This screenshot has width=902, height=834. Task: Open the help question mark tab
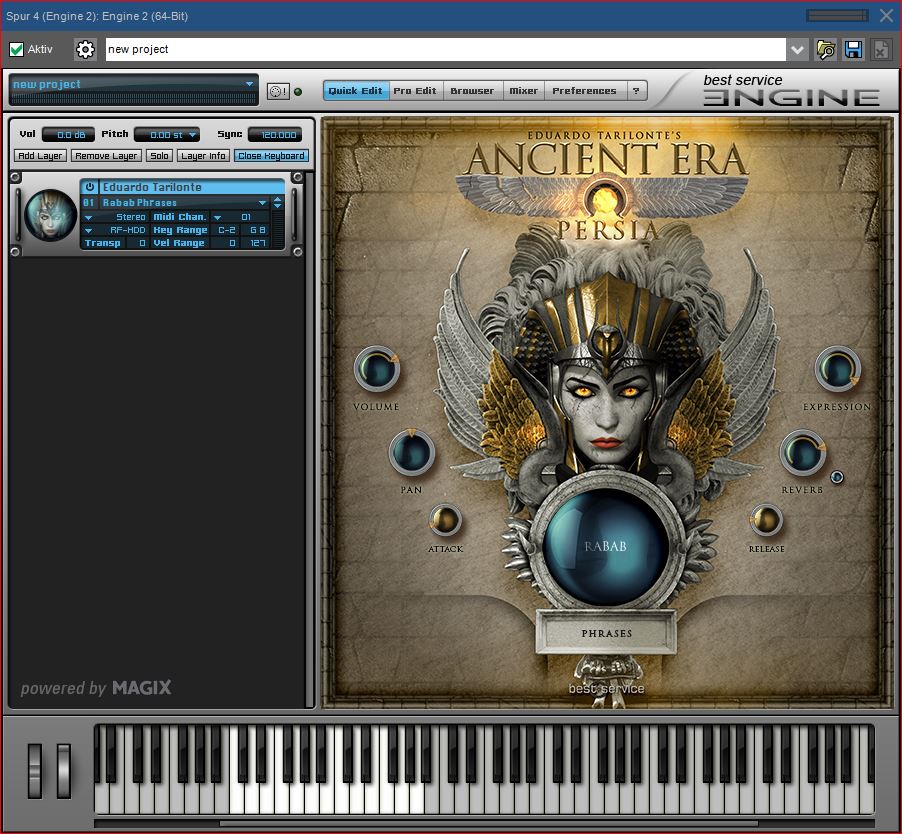click(636, 91)
